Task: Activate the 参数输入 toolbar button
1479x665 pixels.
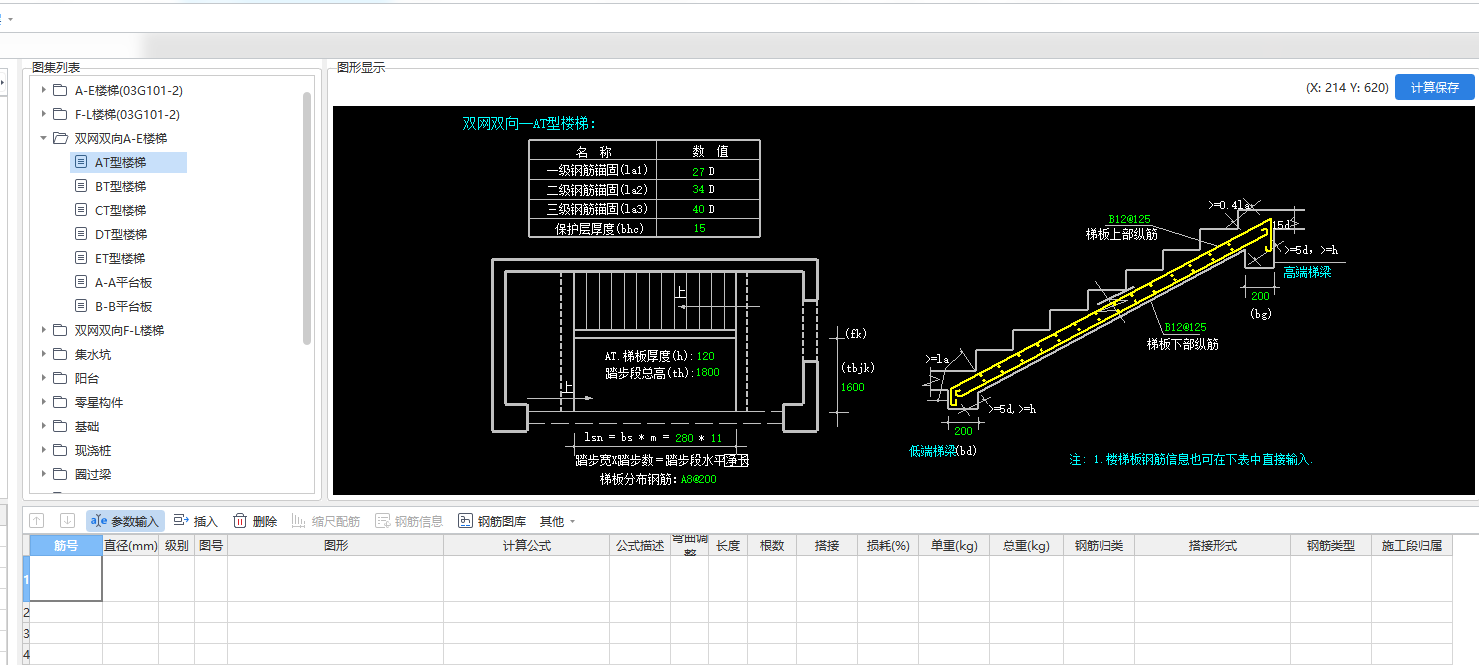Action: pyautogui.click(x=125, y=521)
